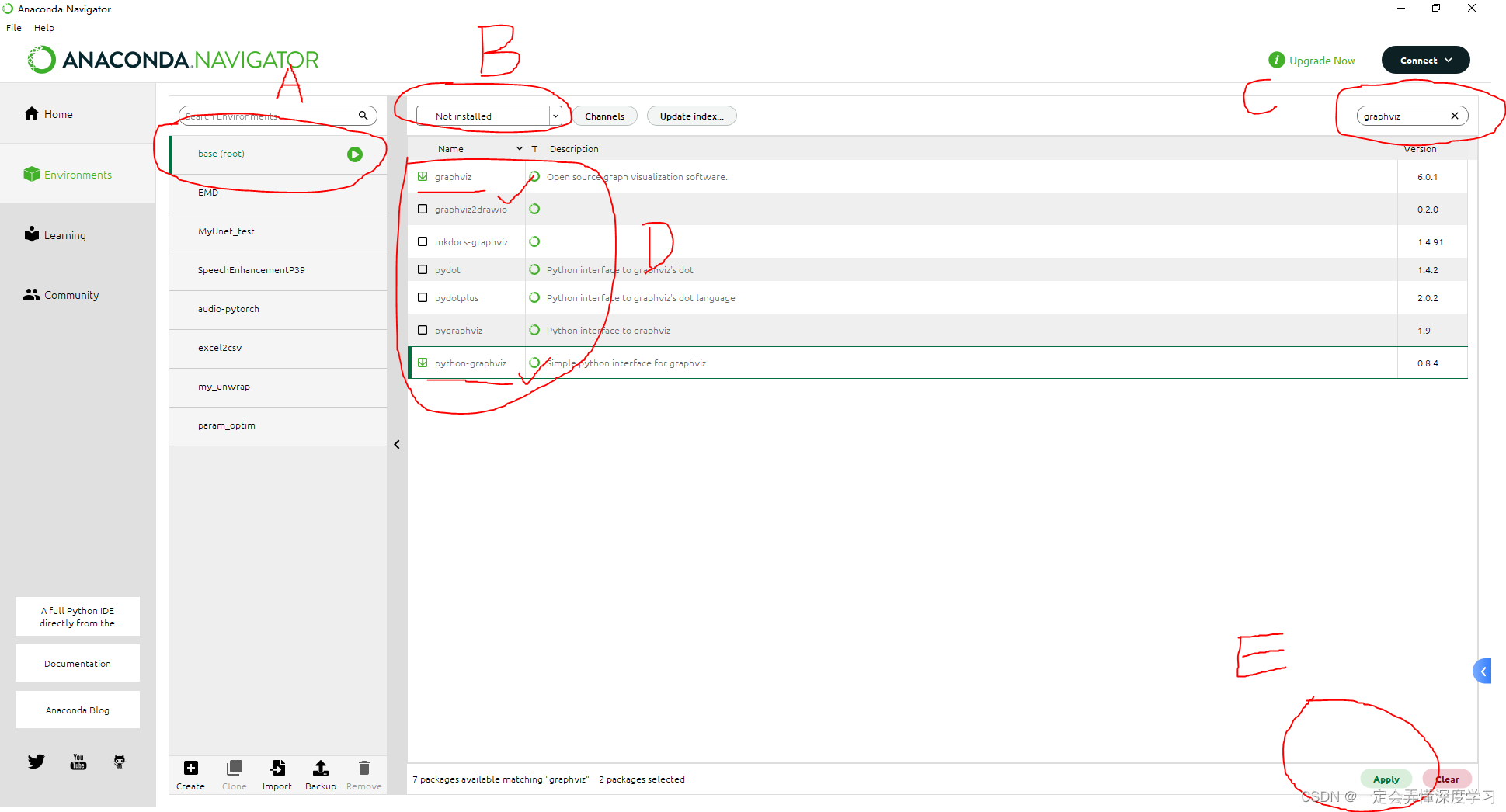Click the Anaconda Navigator logo

[174, 60]
